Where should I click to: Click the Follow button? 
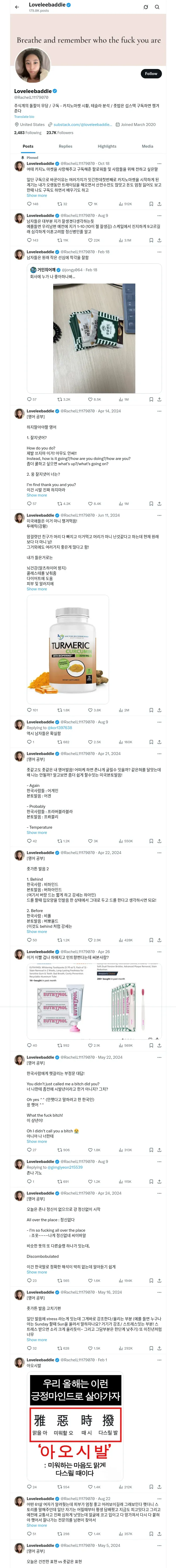[151, 74]
